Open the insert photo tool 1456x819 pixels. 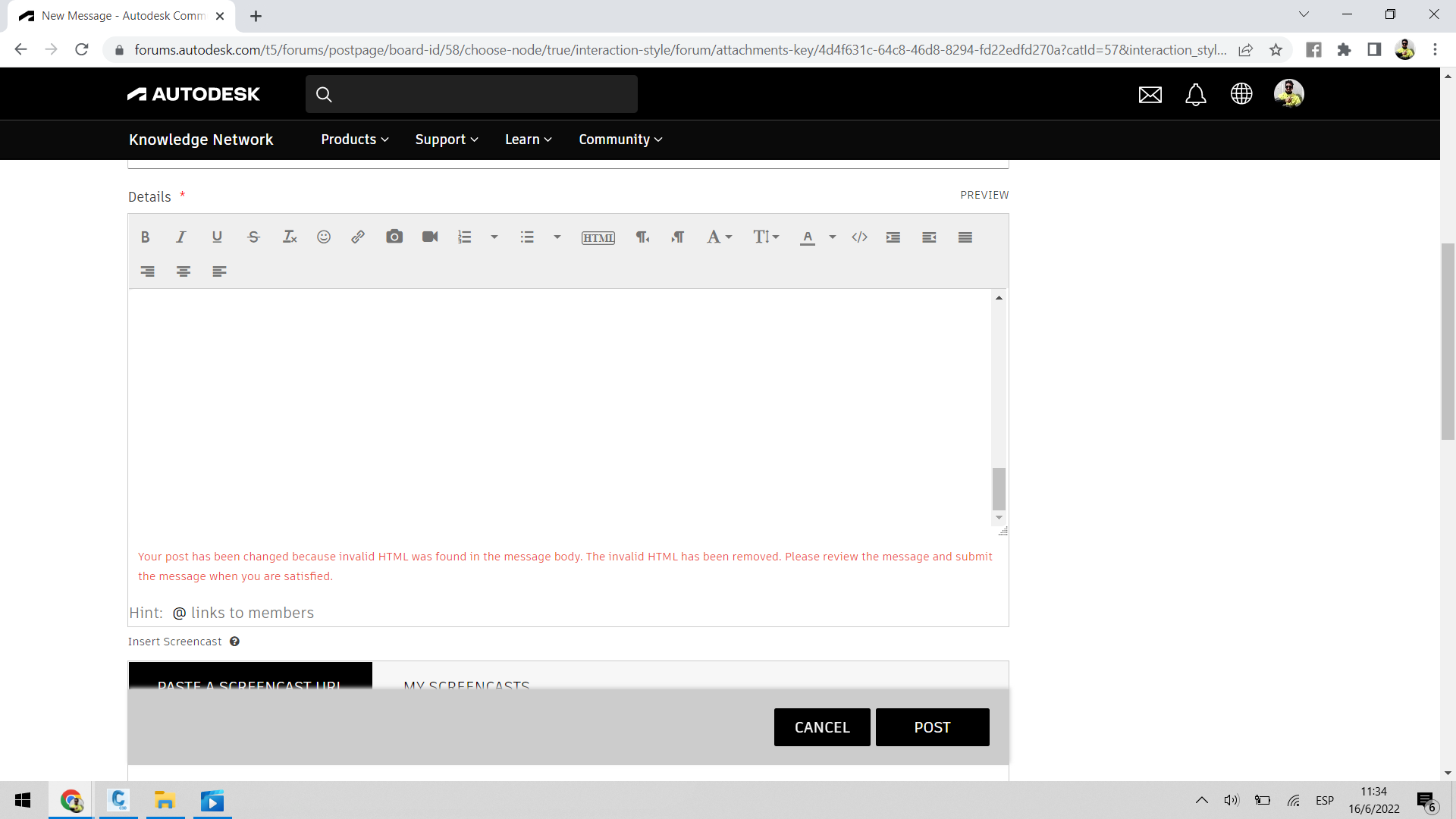tap(394, 237)
